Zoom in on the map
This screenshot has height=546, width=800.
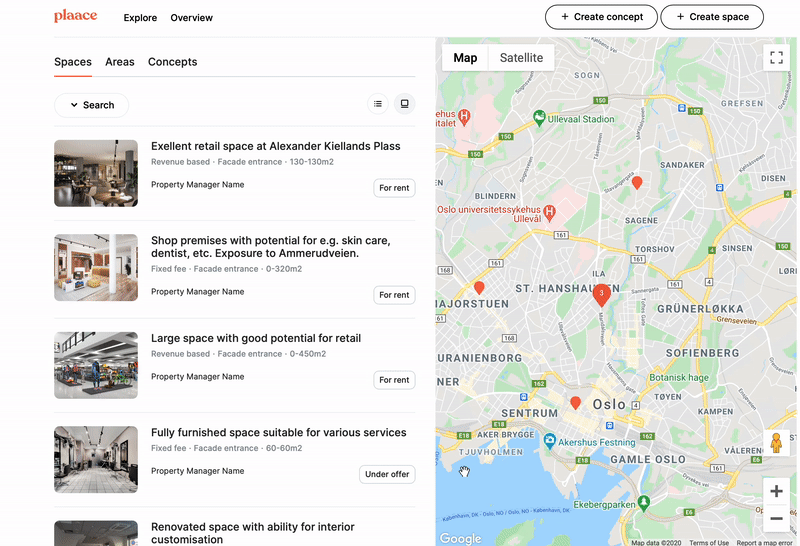[x=776, y=491]
